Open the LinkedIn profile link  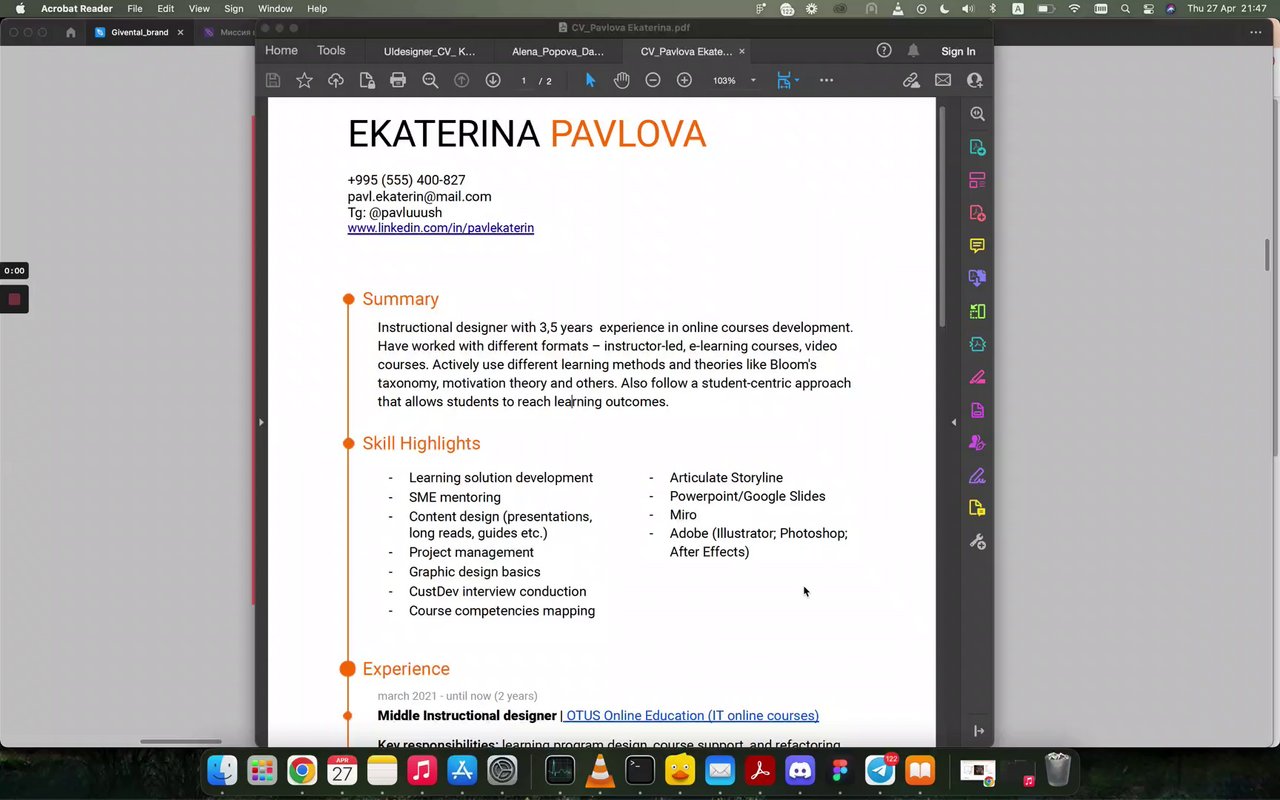coord(441,228)
